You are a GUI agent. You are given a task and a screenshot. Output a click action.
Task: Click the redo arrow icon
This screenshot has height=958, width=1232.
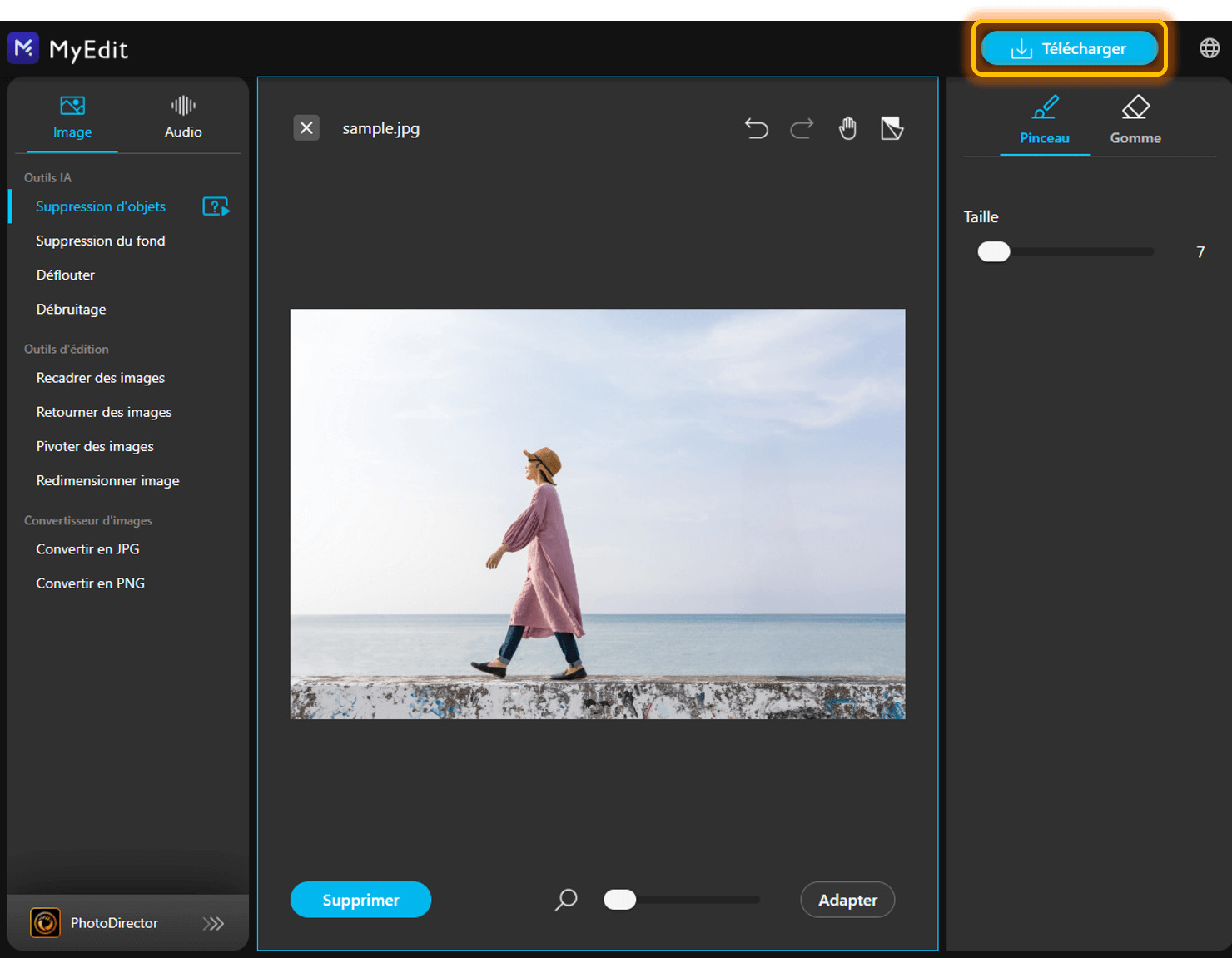tap(802, 127)
